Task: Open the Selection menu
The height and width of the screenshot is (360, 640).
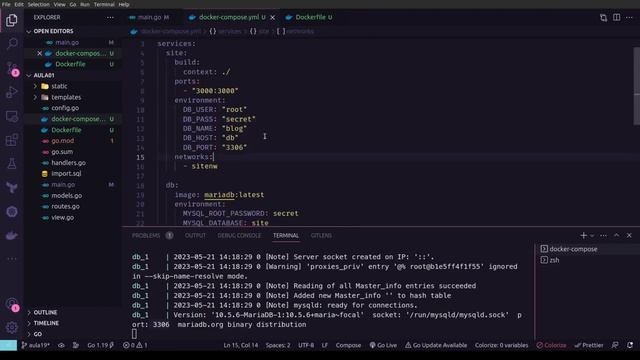Action: (x=38, y=4)
